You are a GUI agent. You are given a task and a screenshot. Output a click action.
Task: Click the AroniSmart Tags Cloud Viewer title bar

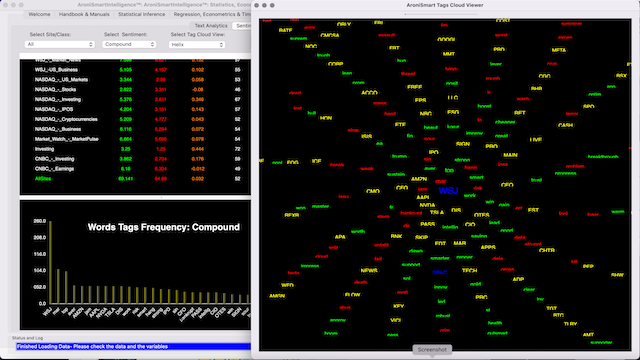coord(445,5)
